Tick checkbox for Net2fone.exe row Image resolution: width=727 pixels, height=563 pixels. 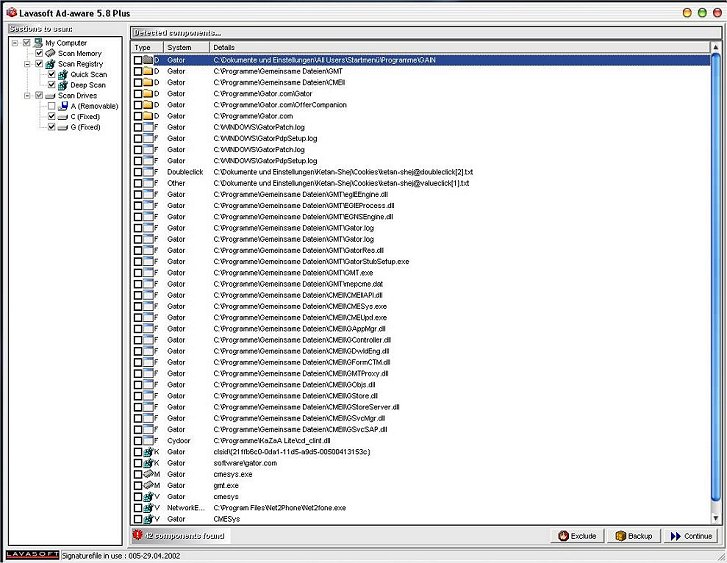[x=138, y=508]
